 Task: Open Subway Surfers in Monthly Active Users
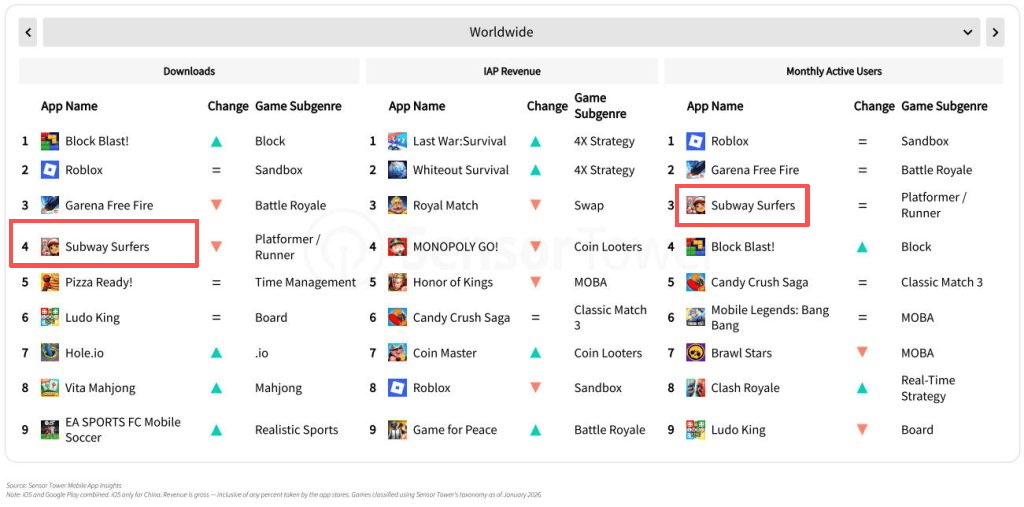pyautogui.click(x=752, y=206)
